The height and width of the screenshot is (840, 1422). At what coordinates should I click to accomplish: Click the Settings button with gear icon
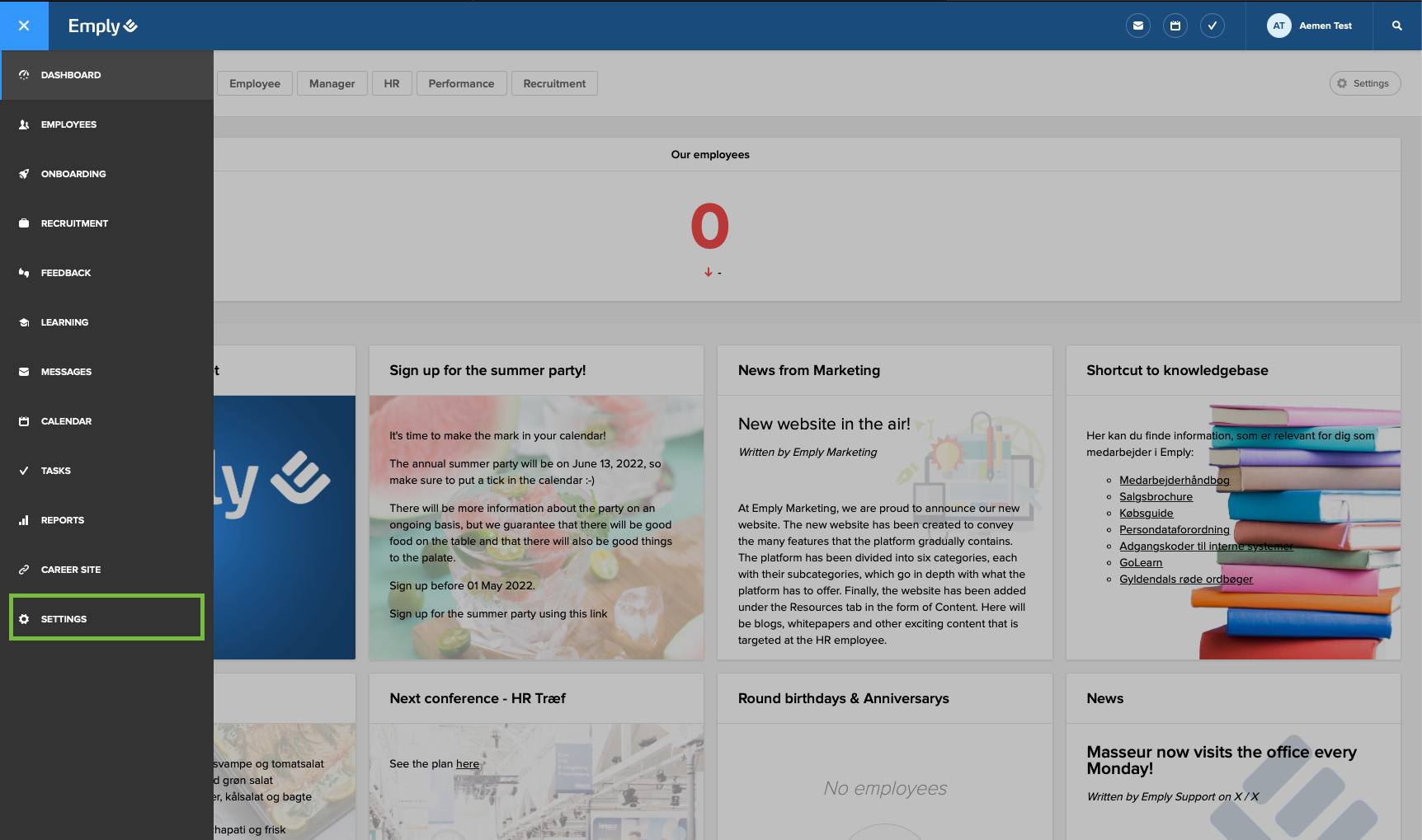(1364, 83)
